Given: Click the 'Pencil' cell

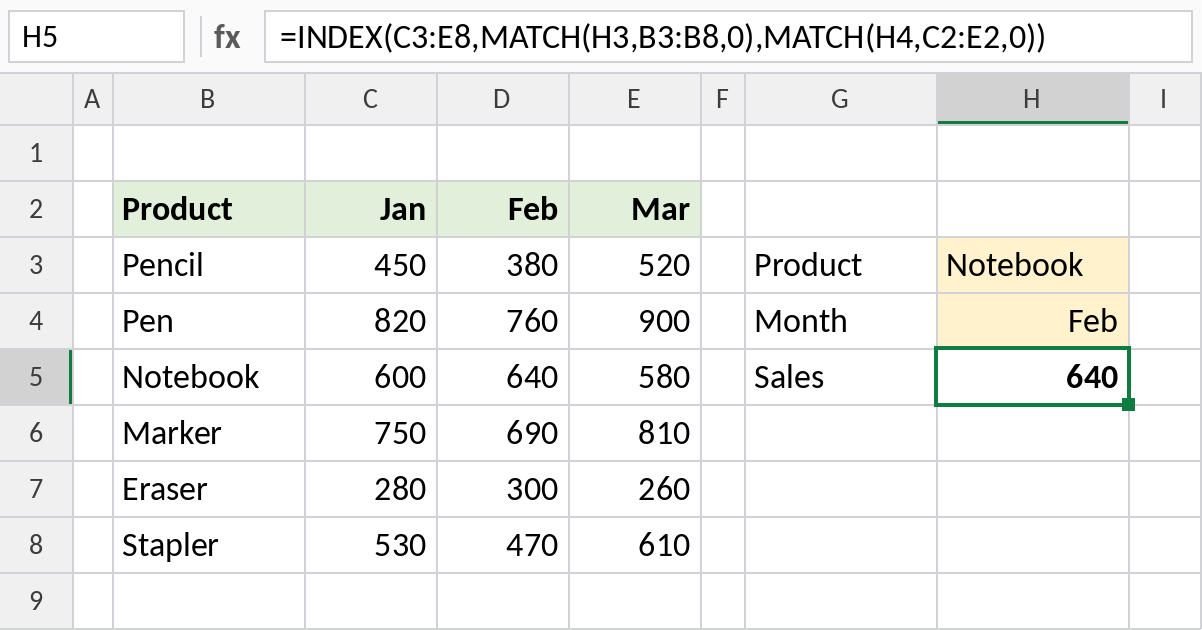Looking at the screenshot, I should (209, 265).
